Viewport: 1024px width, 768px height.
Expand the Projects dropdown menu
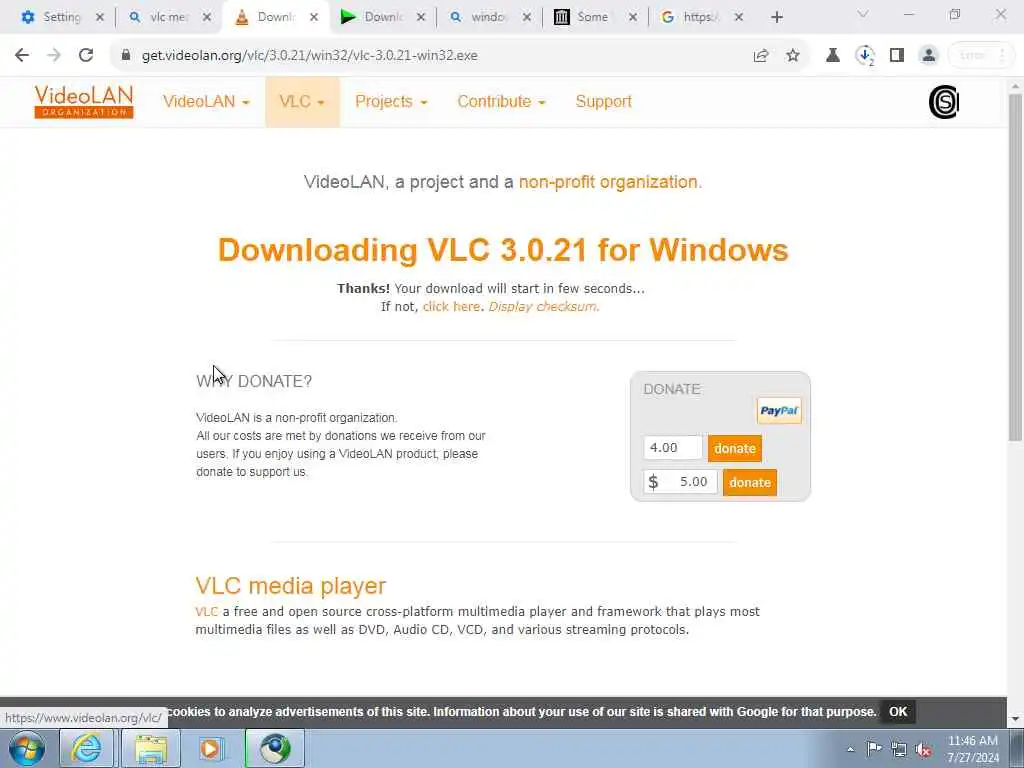tap(391, 102)
